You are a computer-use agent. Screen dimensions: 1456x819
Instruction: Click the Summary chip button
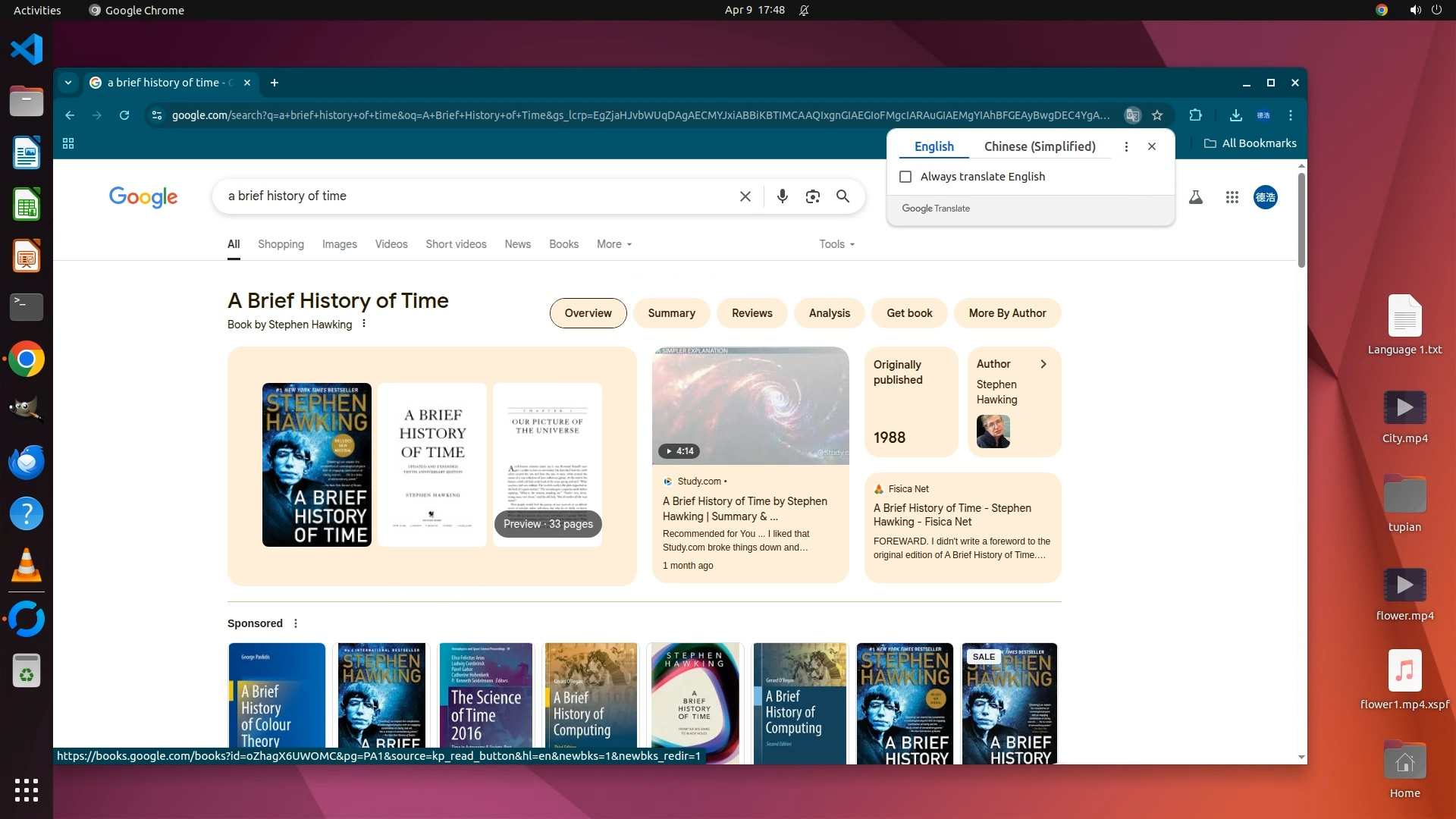pos(671,313)
